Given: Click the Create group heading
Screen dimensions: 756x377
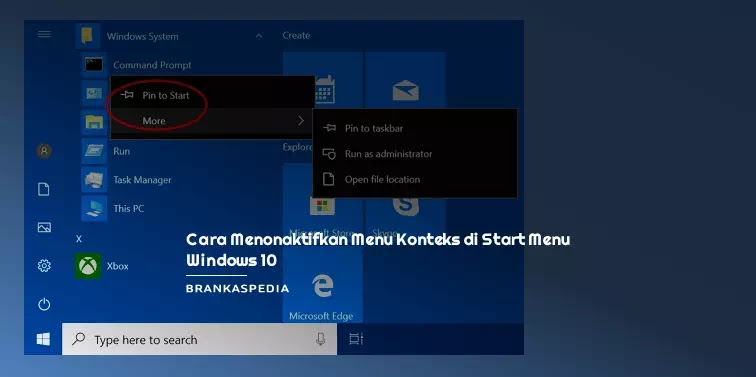Looking at the screenshot, I should pyautogui.click(x=296, y=36).
